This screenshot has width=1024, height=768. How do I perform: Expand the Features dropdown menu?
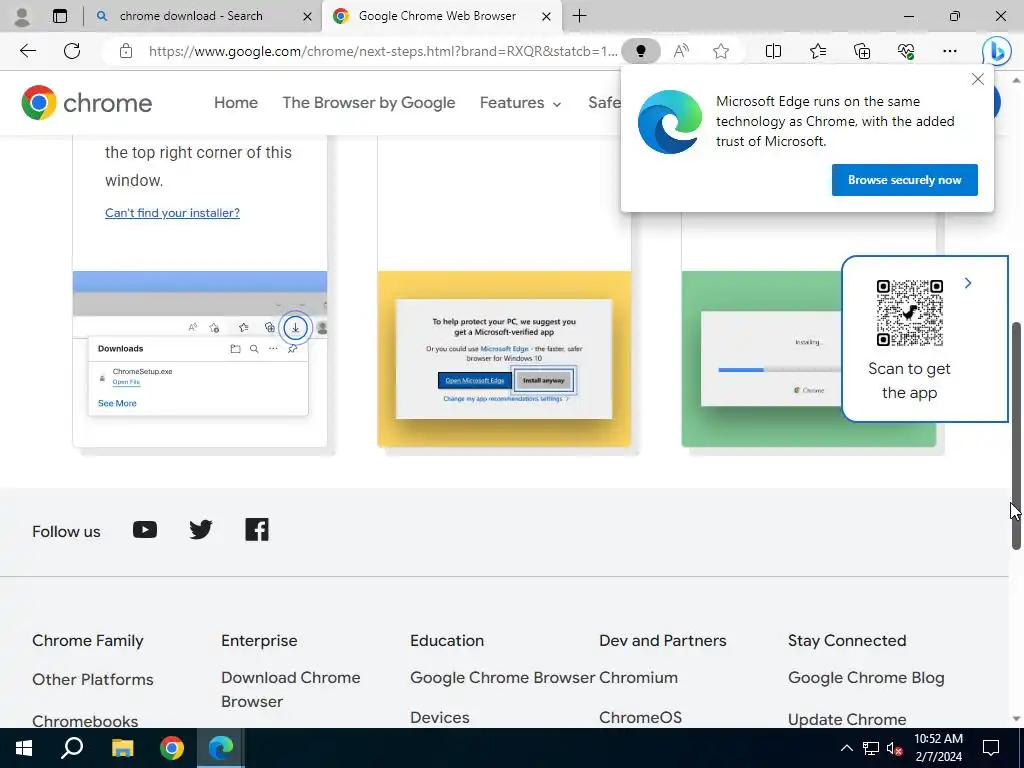(520, 103)
